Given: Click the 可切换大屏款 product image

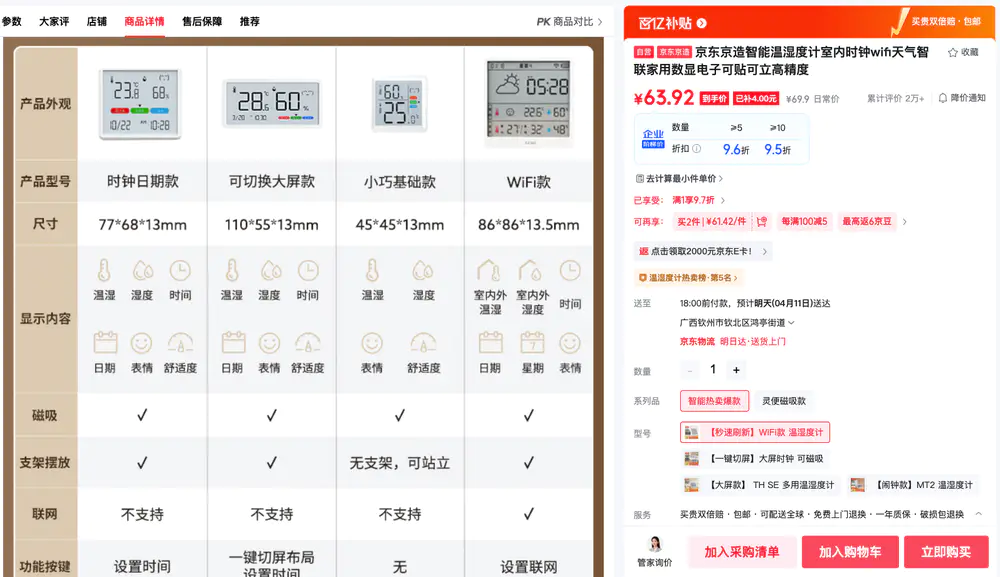Looking at the screenshot, I should [x=271, y=103].
